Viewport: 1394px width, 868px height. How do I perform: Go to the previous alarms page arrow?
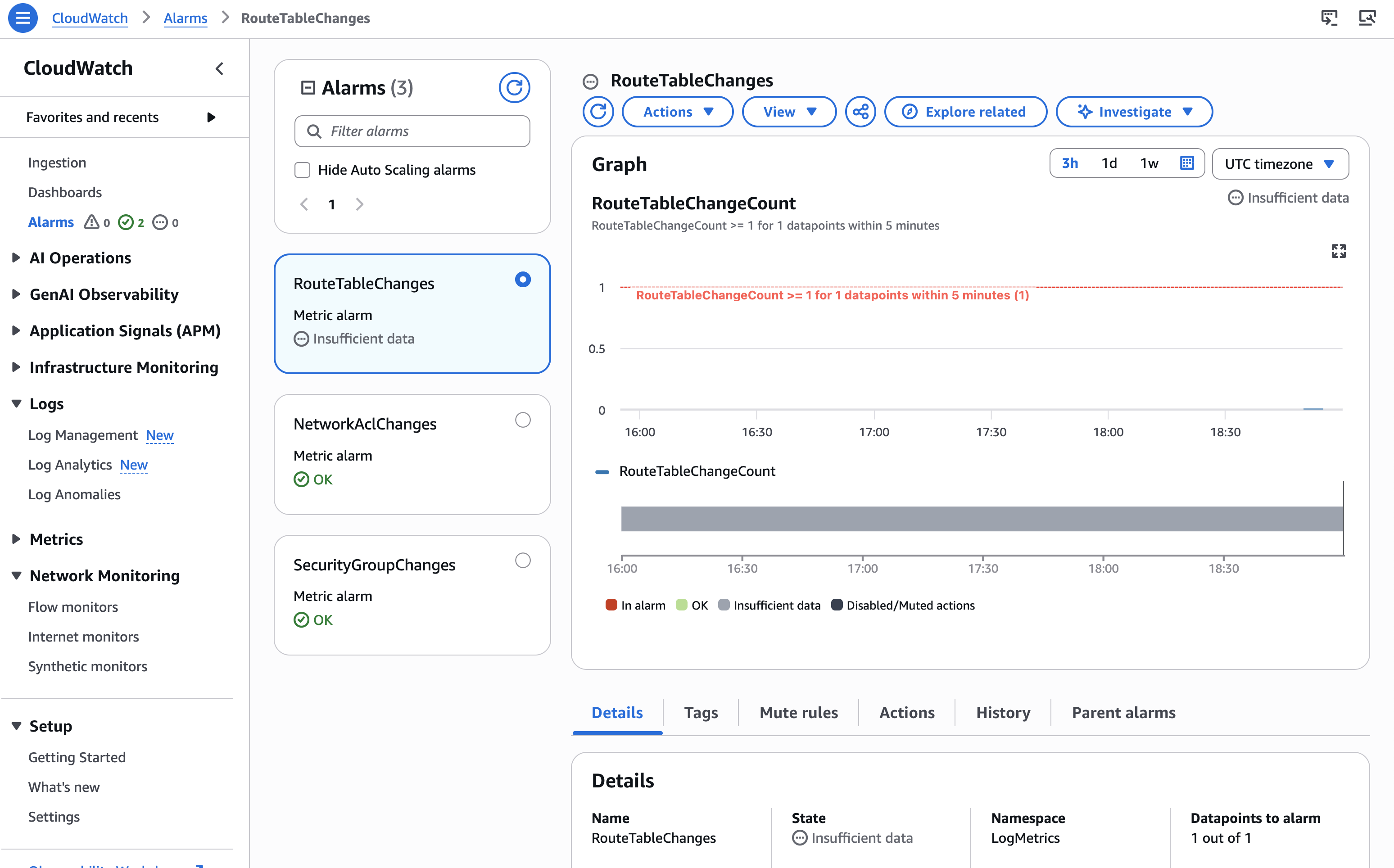coord(304,204)
